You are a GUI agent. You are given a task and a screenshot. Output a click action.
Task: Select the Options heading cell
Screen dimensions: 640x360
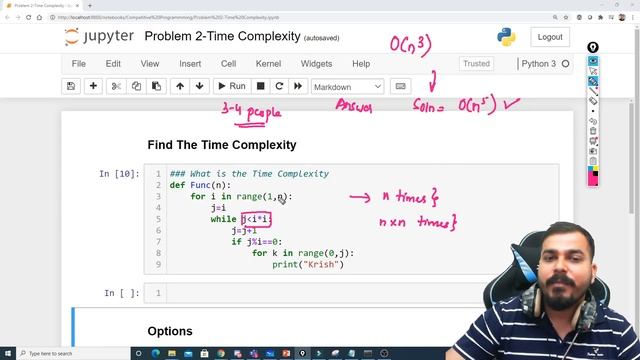pos(170,331)
